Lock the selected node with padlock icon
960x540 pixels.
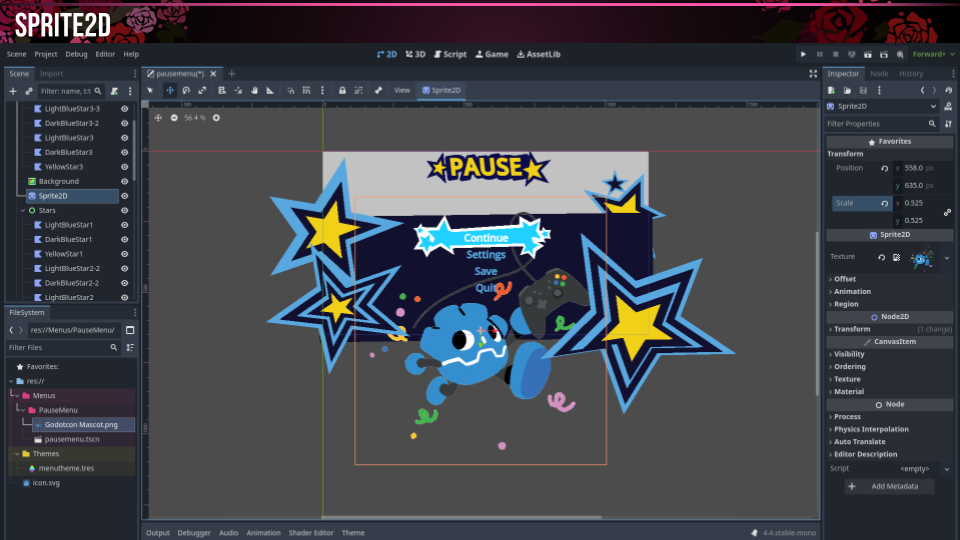pyautogui.click(x=342, y=91)
